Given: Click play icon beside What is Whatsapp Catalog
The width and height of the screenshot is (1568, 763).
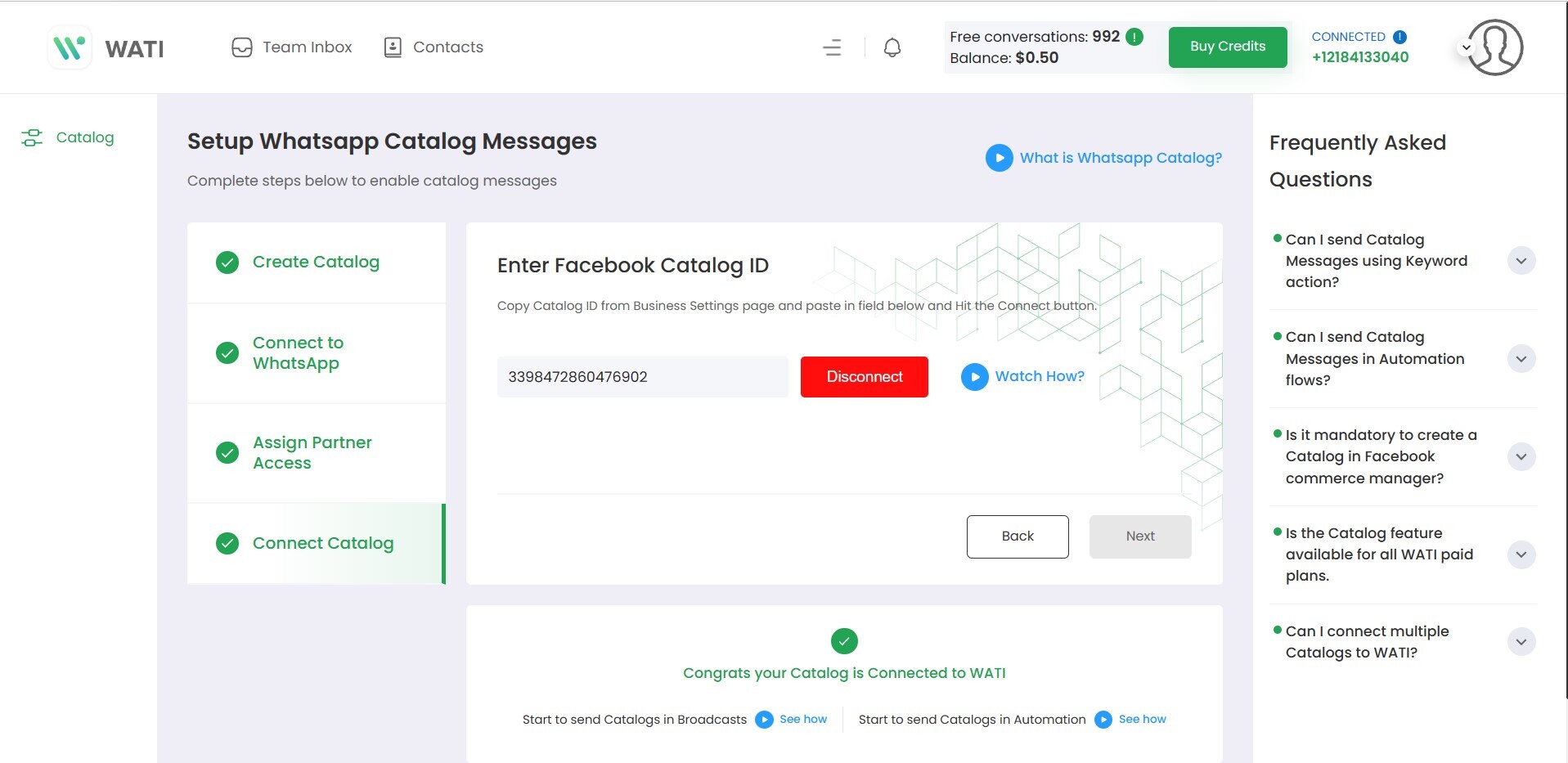Looking at the screenshot, I should [1000, 158].
